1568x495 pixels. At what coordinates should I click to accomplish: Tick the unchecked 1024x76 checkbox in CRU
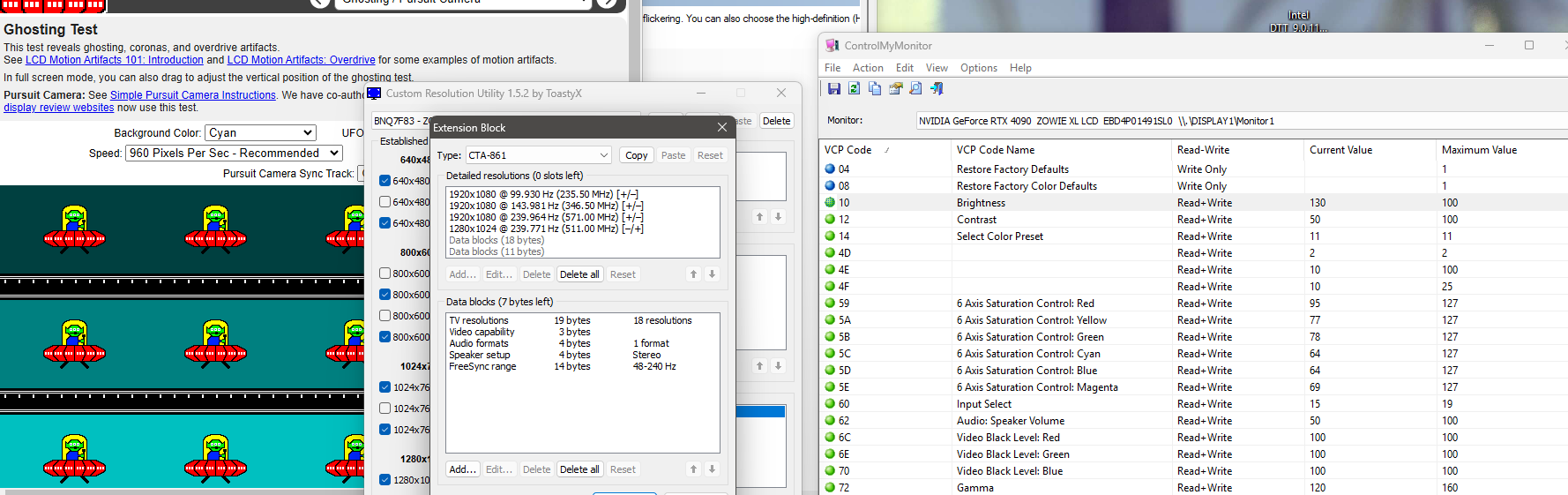coord(385,409)
